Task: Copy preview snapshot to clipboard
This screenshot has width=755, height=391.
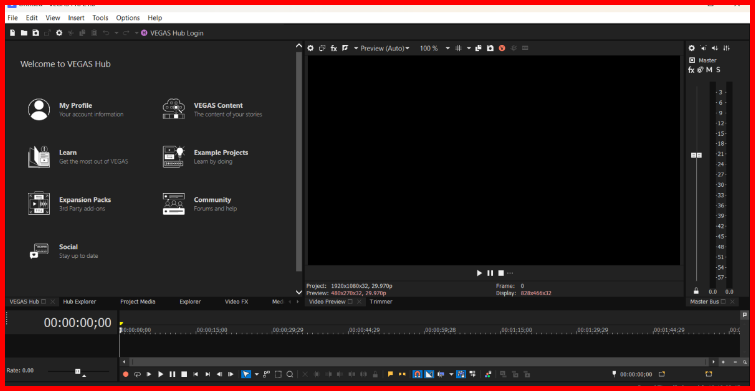Action: pos(478,48)
